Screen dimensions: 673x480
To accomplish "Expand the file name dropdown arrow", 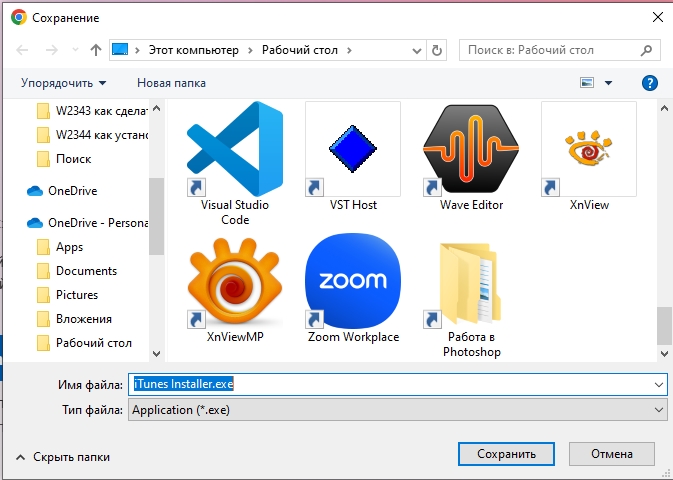I will click(x=659, y=385).
